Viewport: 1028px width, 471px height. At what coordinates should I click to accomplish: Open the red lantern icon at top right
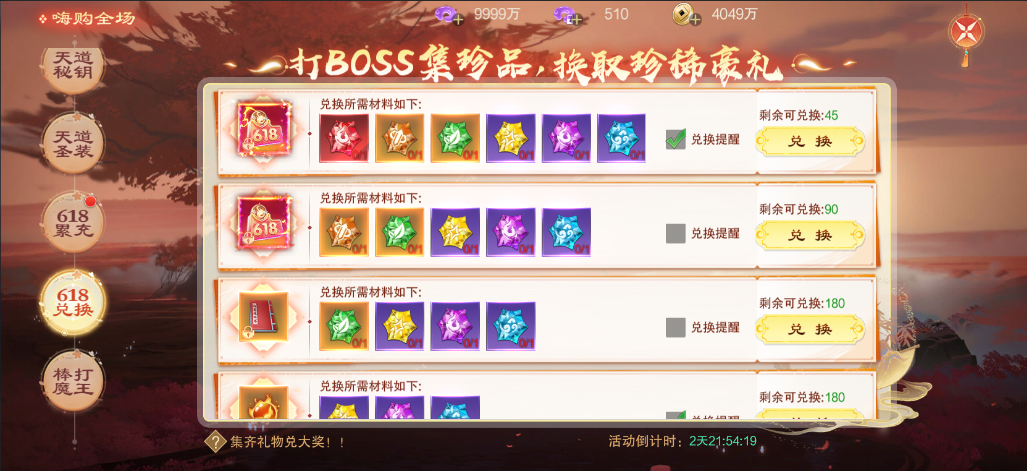[x=965, y=33]
